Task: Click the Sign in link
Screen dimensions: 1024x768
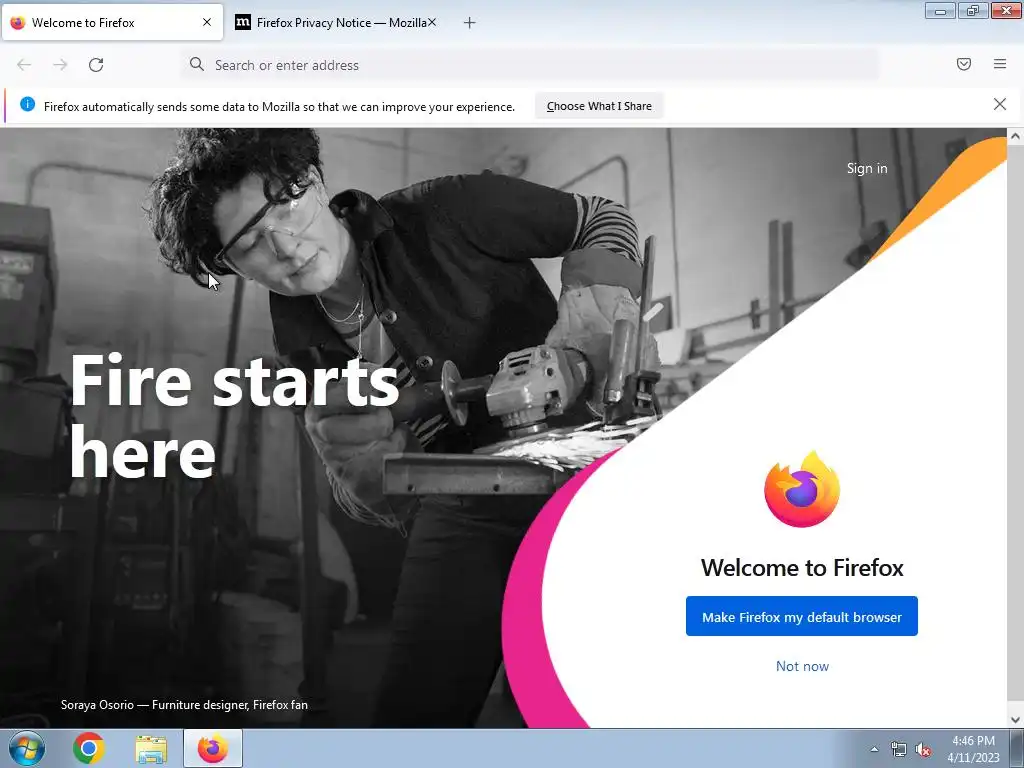Action: (x=867, y=168)
